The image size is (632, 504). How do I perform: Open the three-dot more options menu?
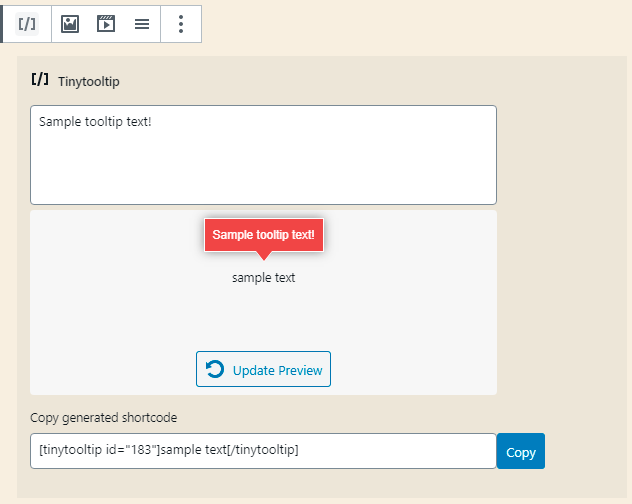pyautogui.click(x=180, y=24)
